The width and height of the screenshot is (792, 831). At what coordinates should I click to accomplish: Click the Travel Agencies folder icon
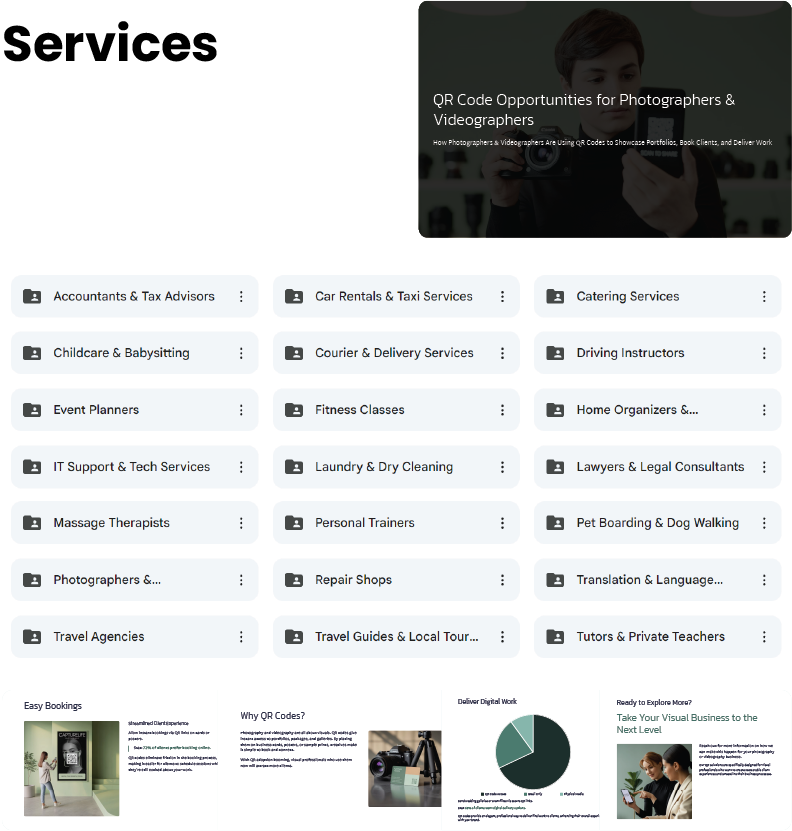click(x=32, y=637)
